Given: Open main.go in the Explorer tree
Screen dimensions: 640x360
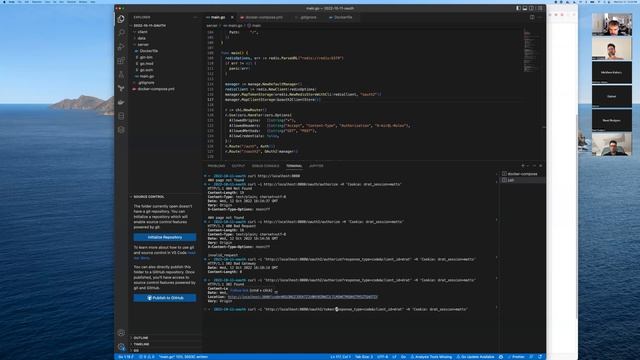Looking at the screenshot, I should pos(165,76).
